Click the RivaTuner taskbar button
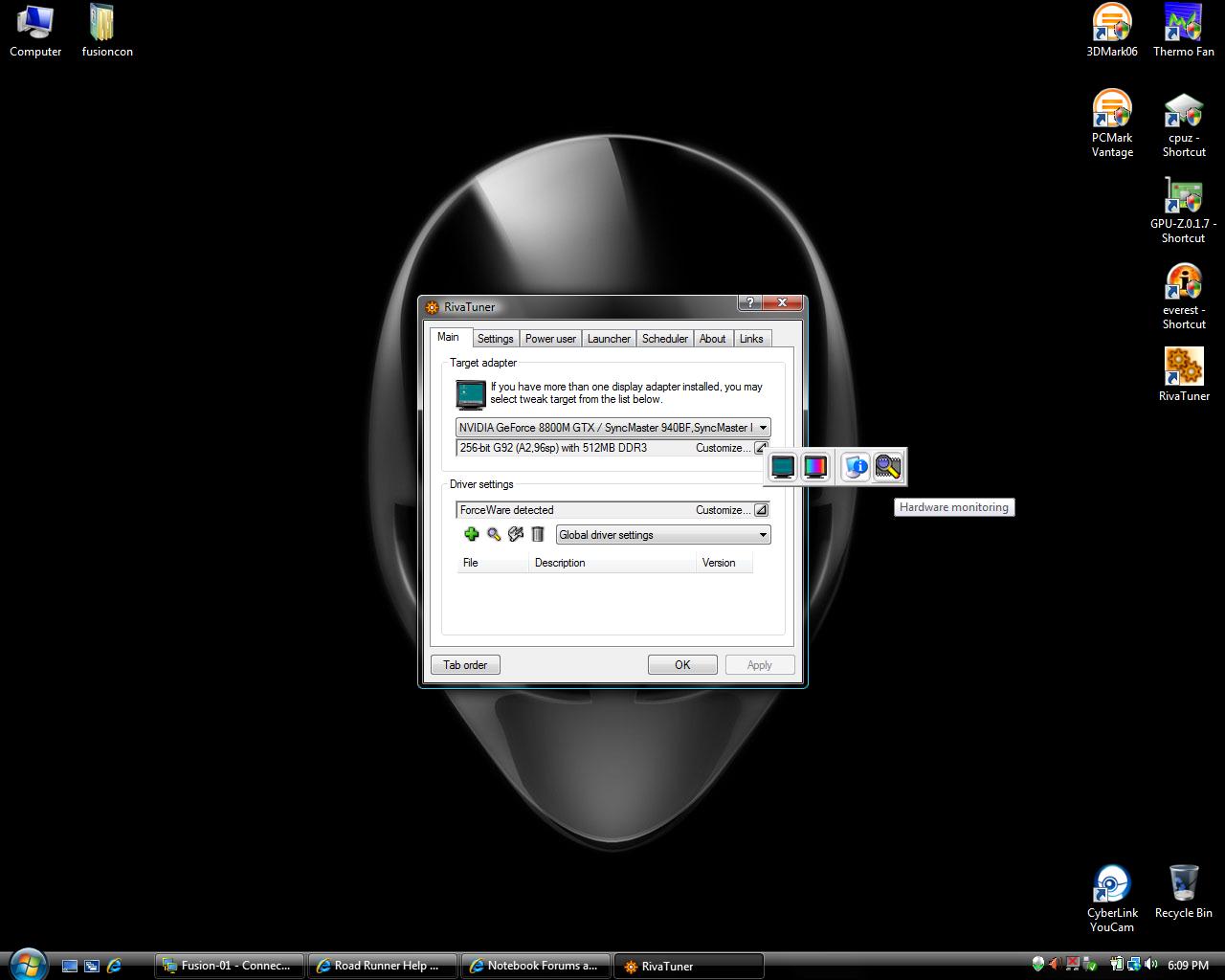This screenshot has width=1225, height=980. tap(689, 966)
